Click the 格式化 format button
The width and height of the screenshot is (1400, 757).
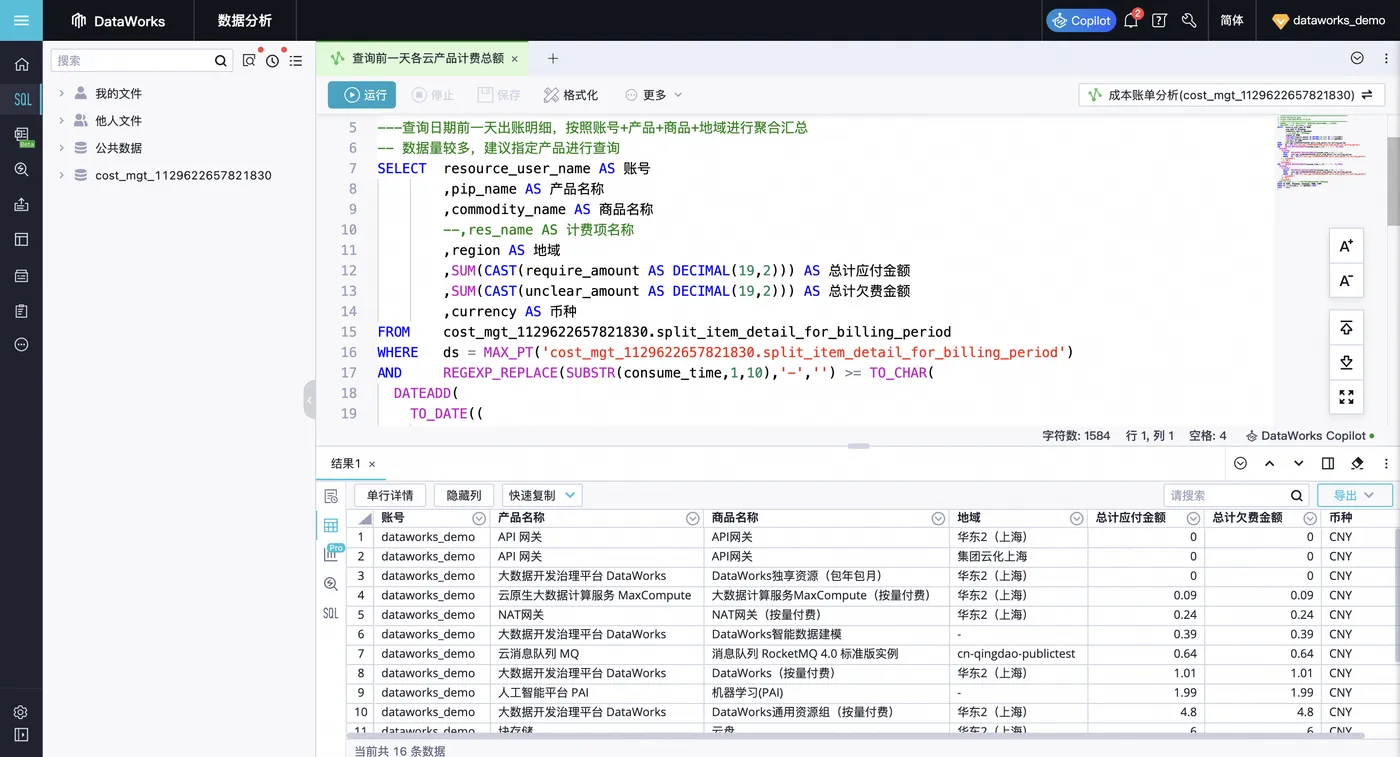point(571,95)
